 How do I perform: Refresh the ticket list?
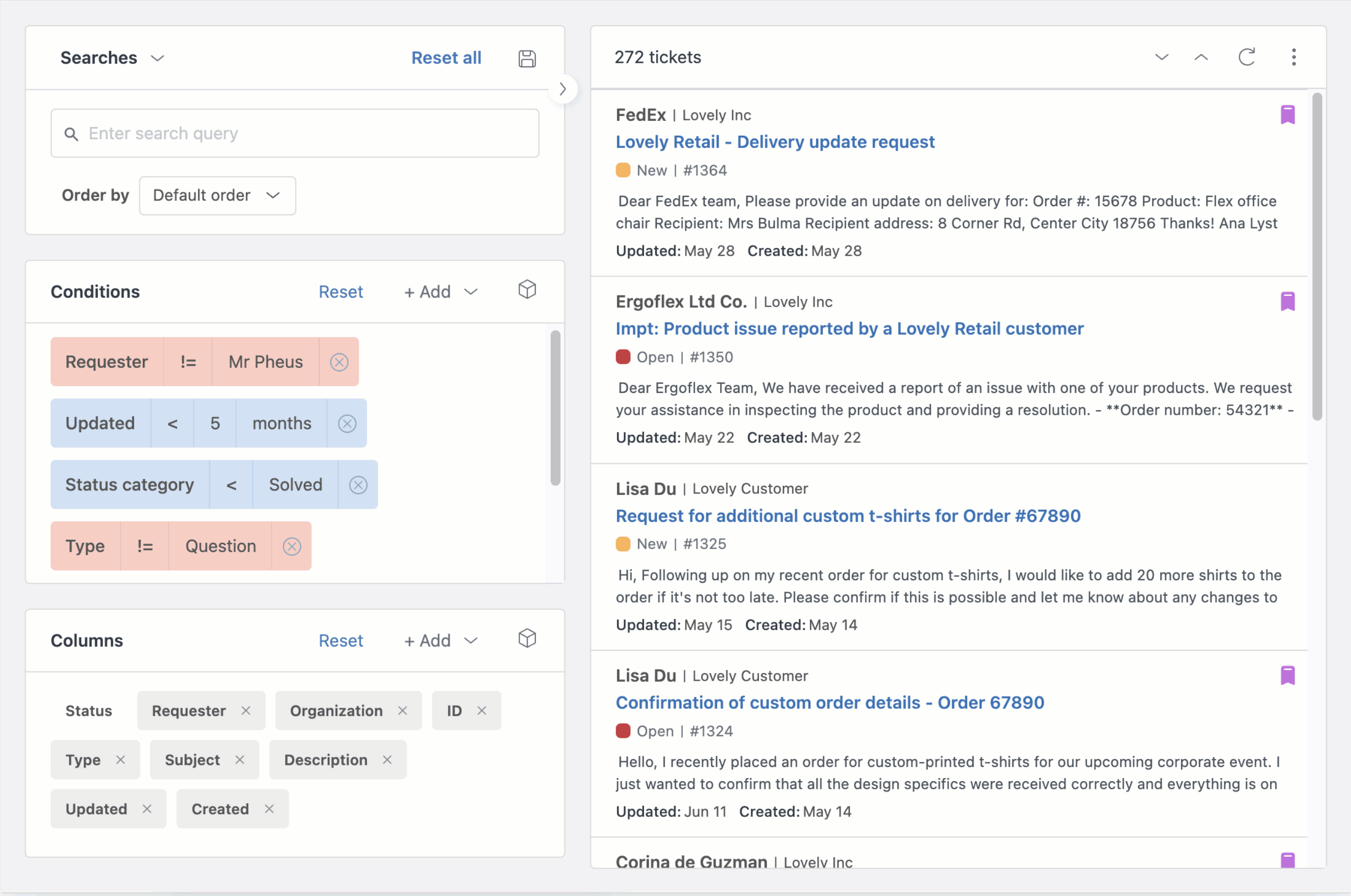[1246, 57]
